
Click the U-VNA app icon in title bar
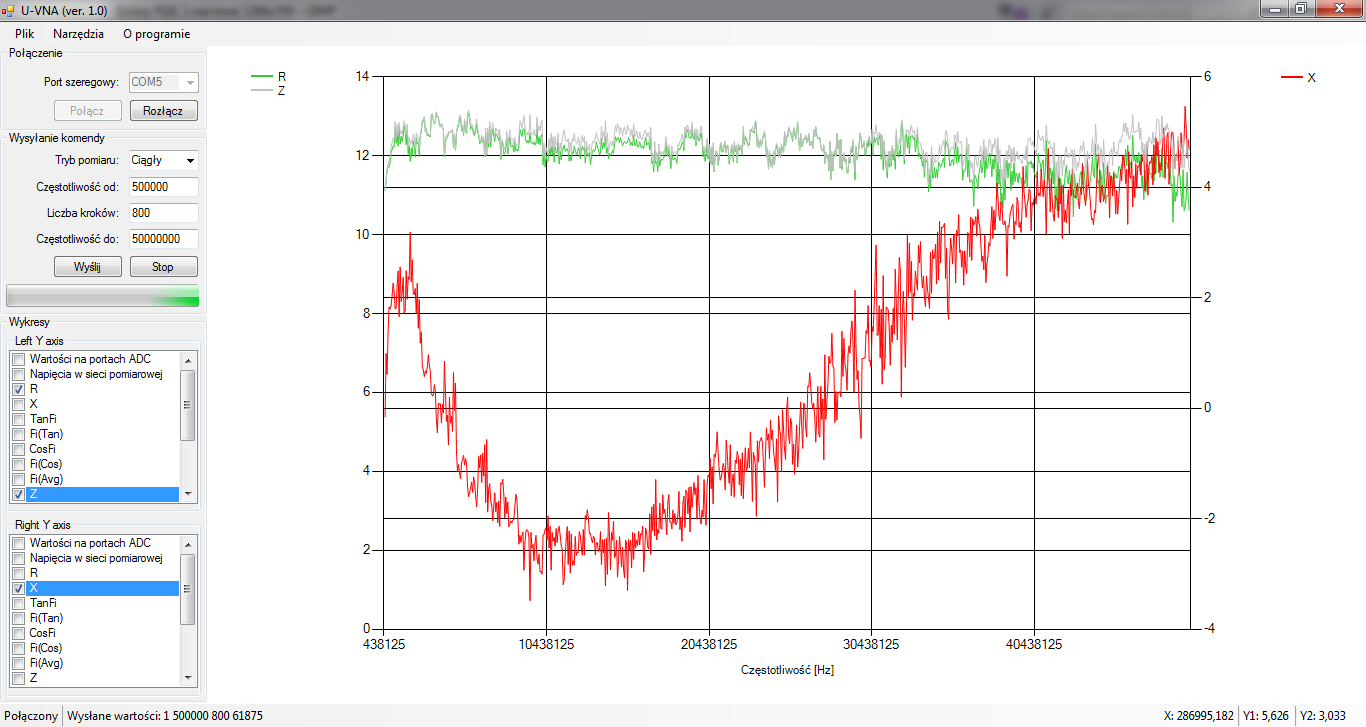(8, 9)
